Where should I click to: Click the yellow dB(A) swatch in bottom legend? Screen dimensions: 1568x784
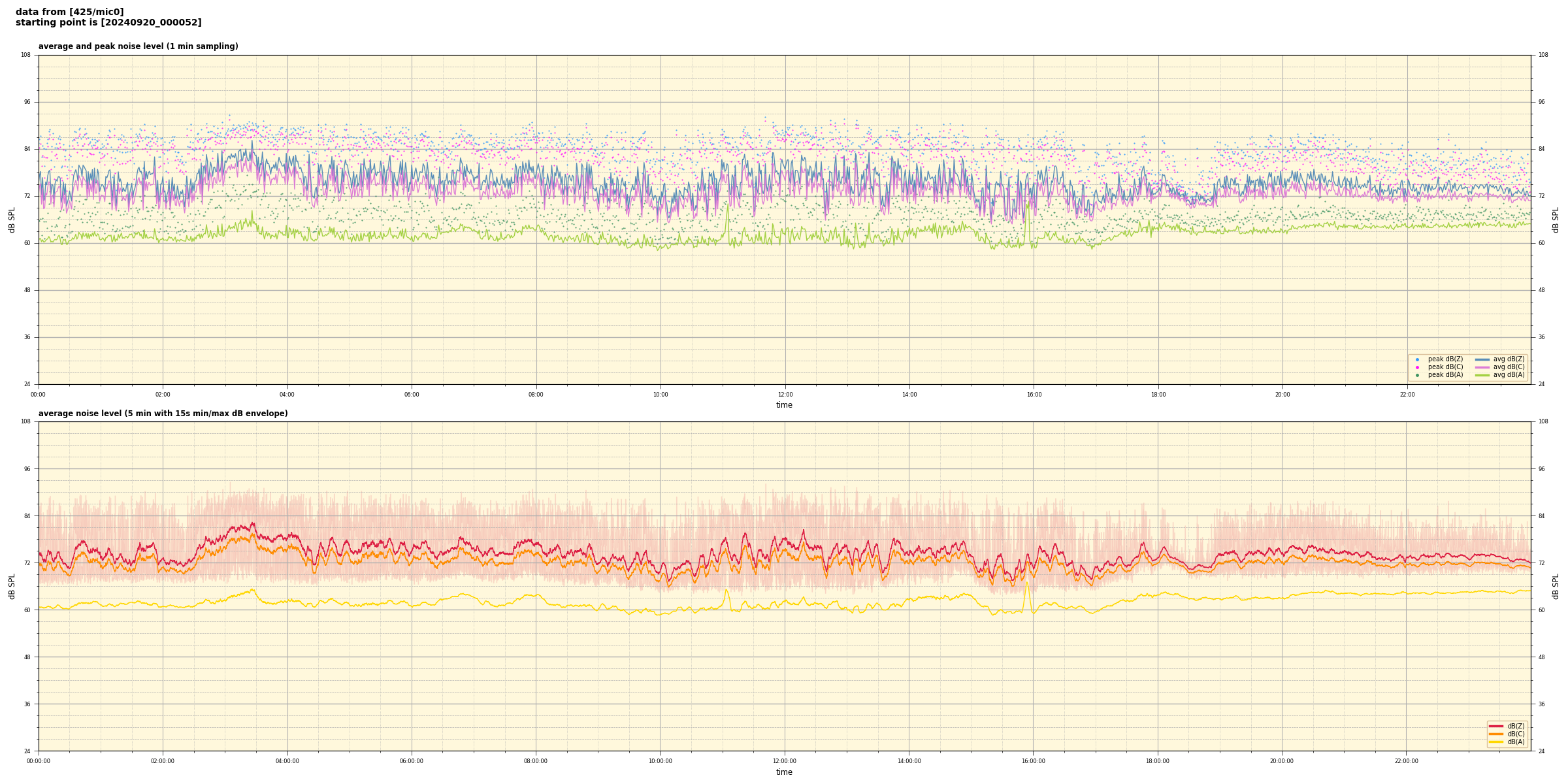click(1496, 742)
